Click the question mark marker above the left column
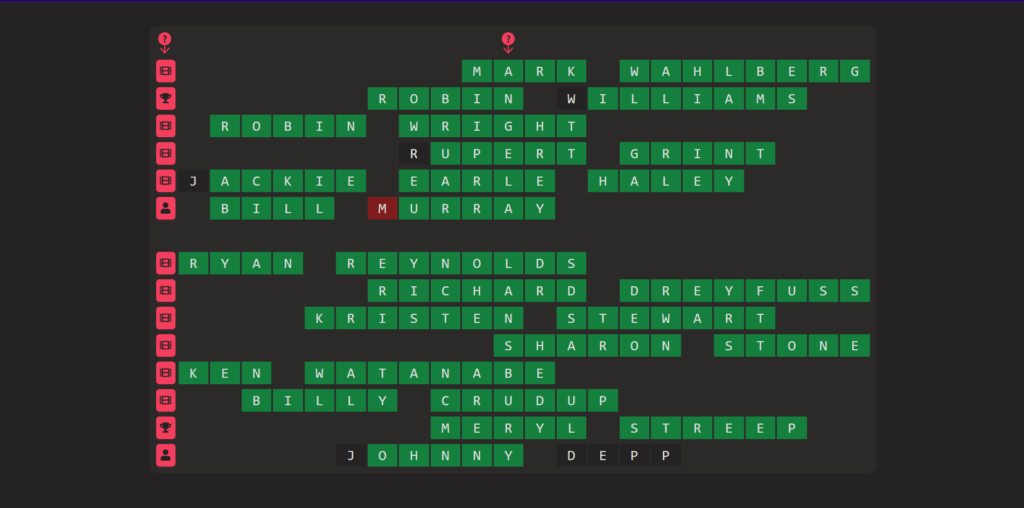Viewport: 1024px width, 508px height. (165, 41)
